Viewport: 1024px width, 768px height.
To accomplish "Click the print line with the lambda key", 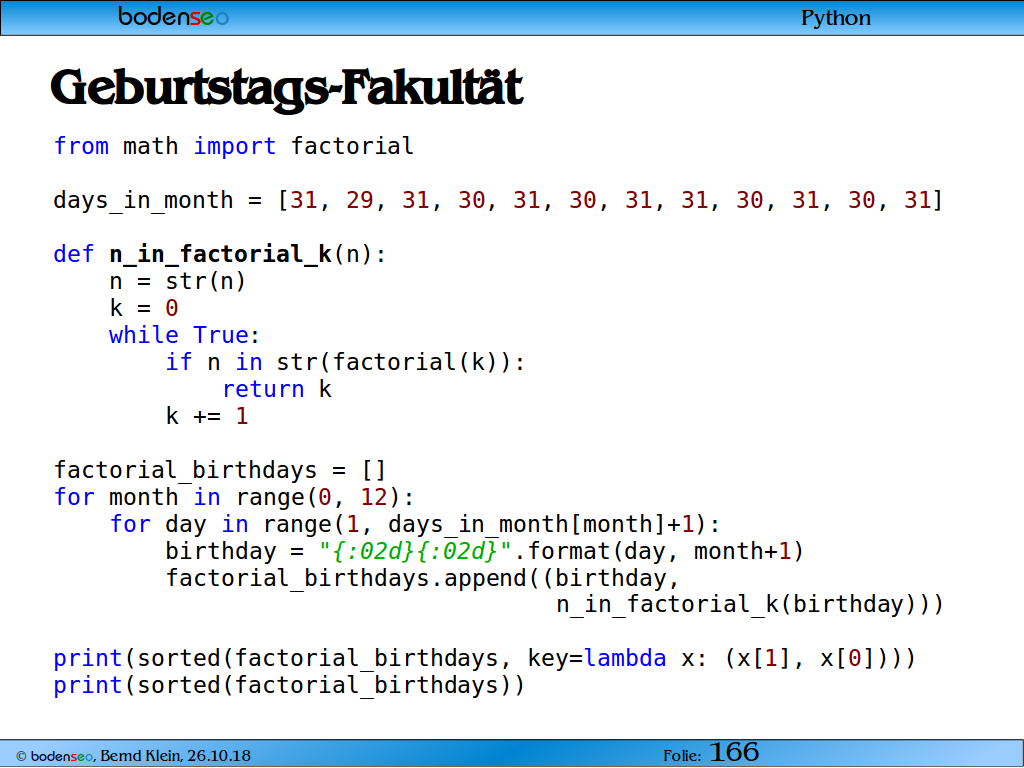I will [x=485, y=658].
